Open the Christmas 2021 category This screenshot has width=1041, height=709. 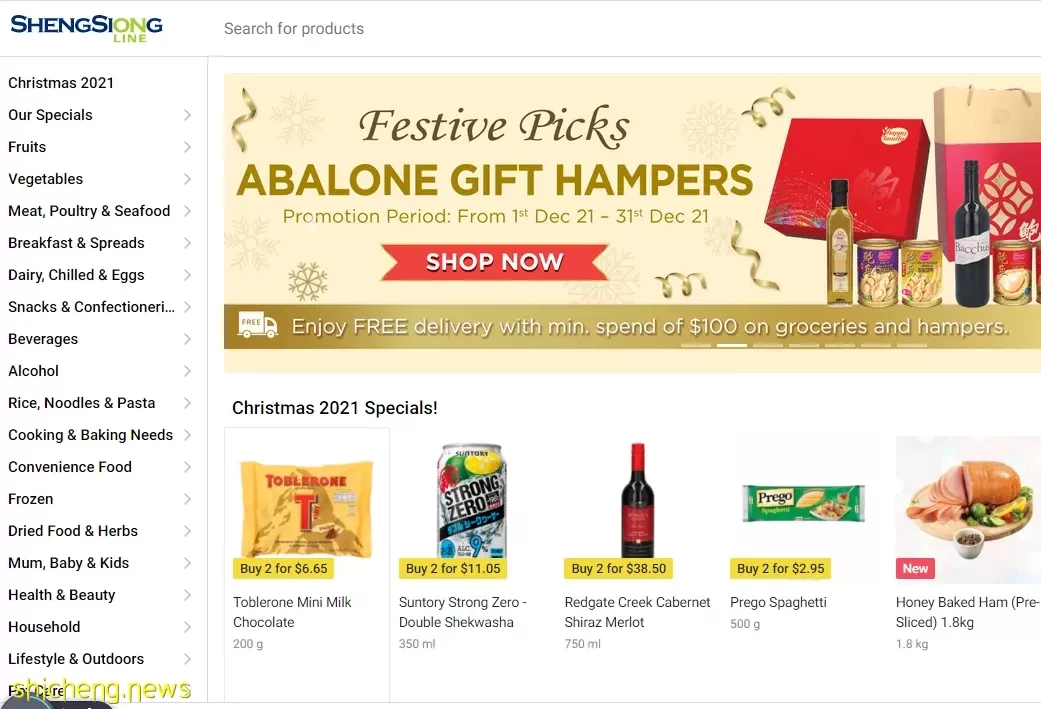pos(61,83)
